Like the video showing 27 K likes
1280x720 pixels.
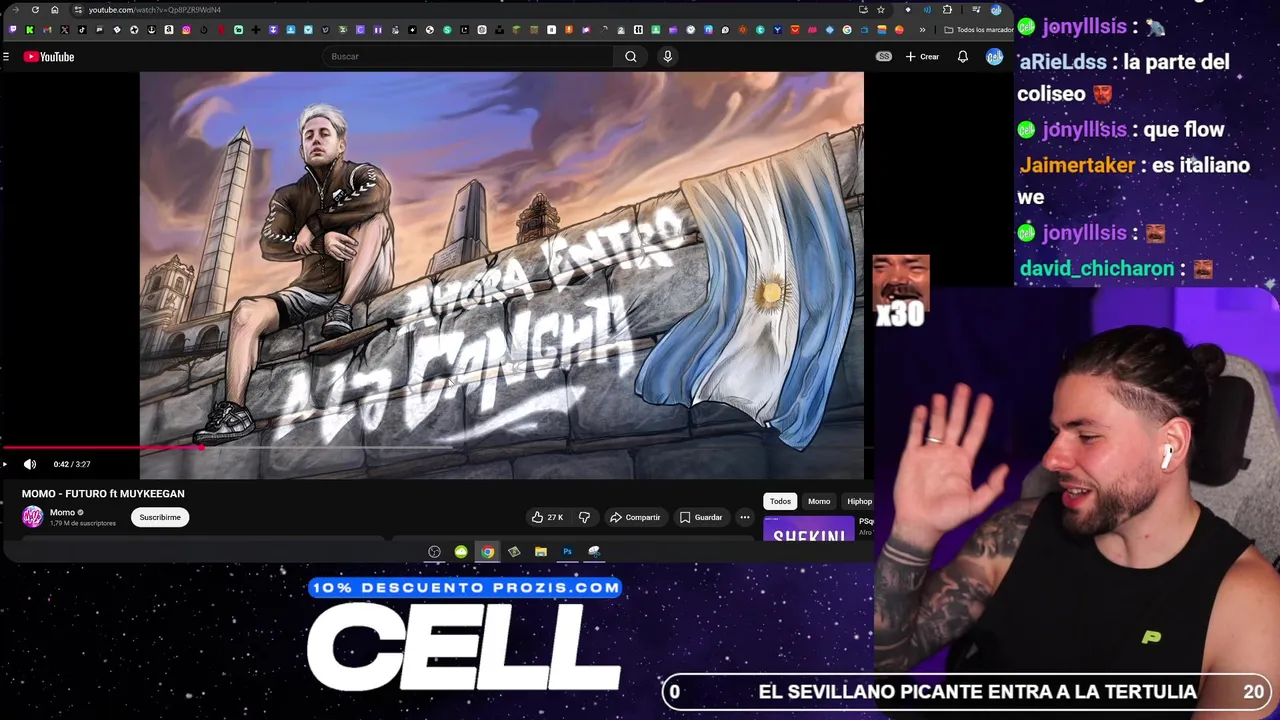[x=547, y=517]
